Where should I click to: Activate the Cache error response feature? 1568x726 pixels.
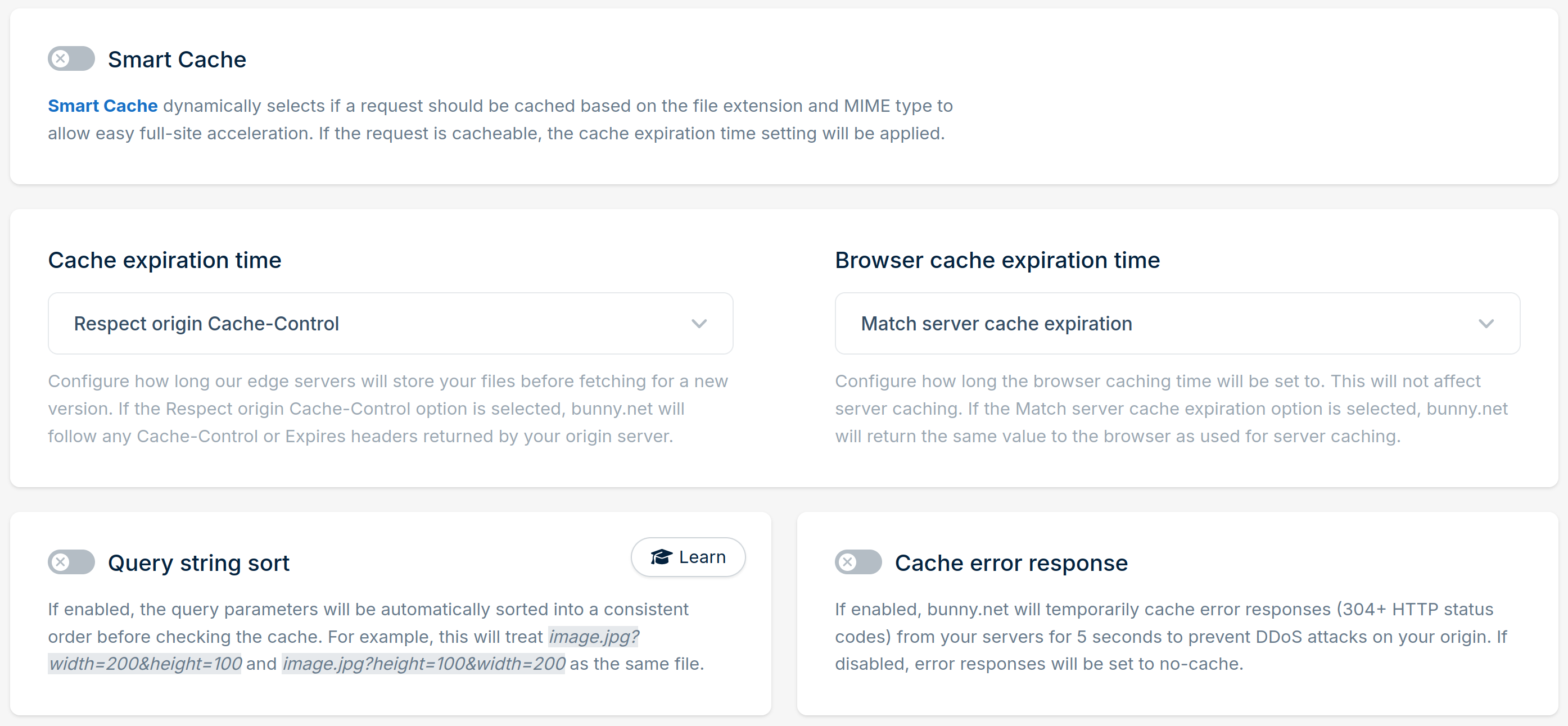(858, 562)
